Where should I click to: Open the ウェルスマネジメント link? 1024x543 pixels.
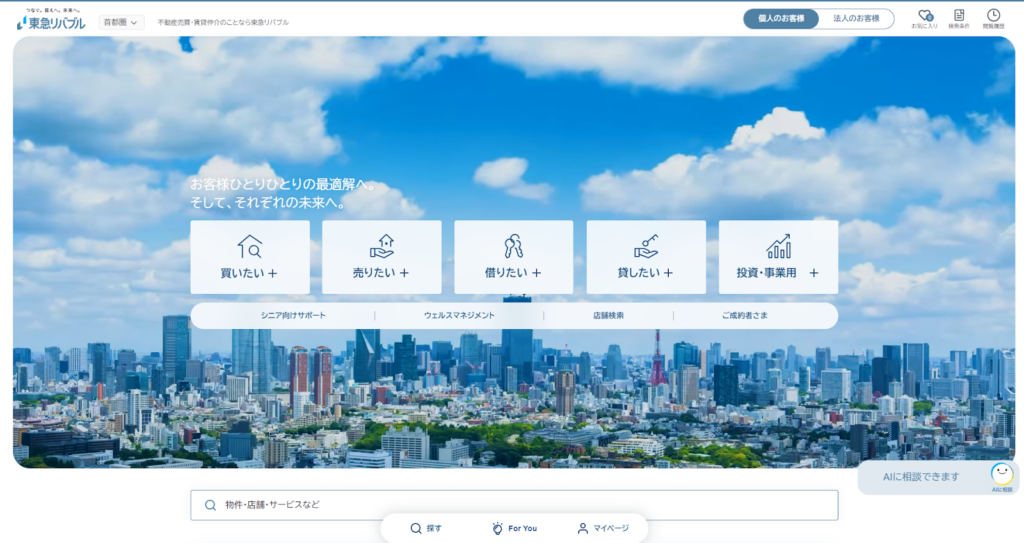459,316
